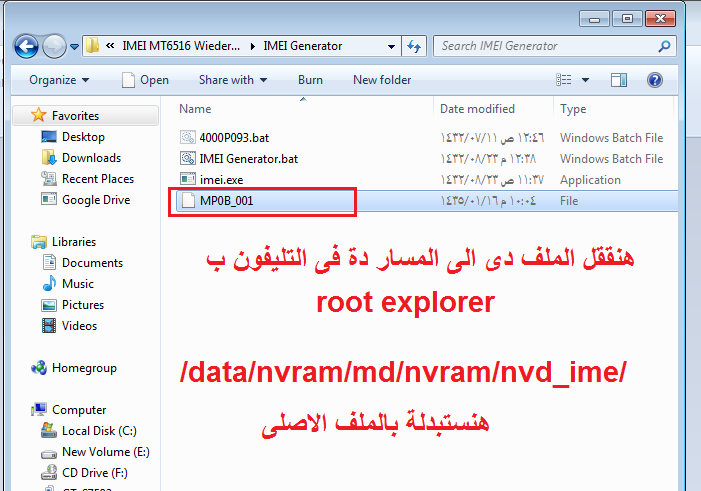Open Homegroup in navigation pane

tap(84, 368)
